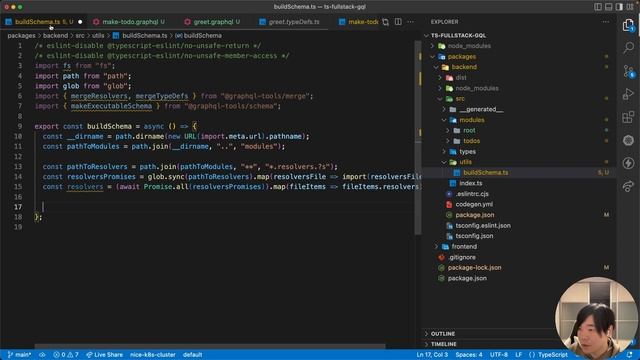Open the Run and Debug view icon
This screenshot has height=360, width=640.
[x=628, y=94]
